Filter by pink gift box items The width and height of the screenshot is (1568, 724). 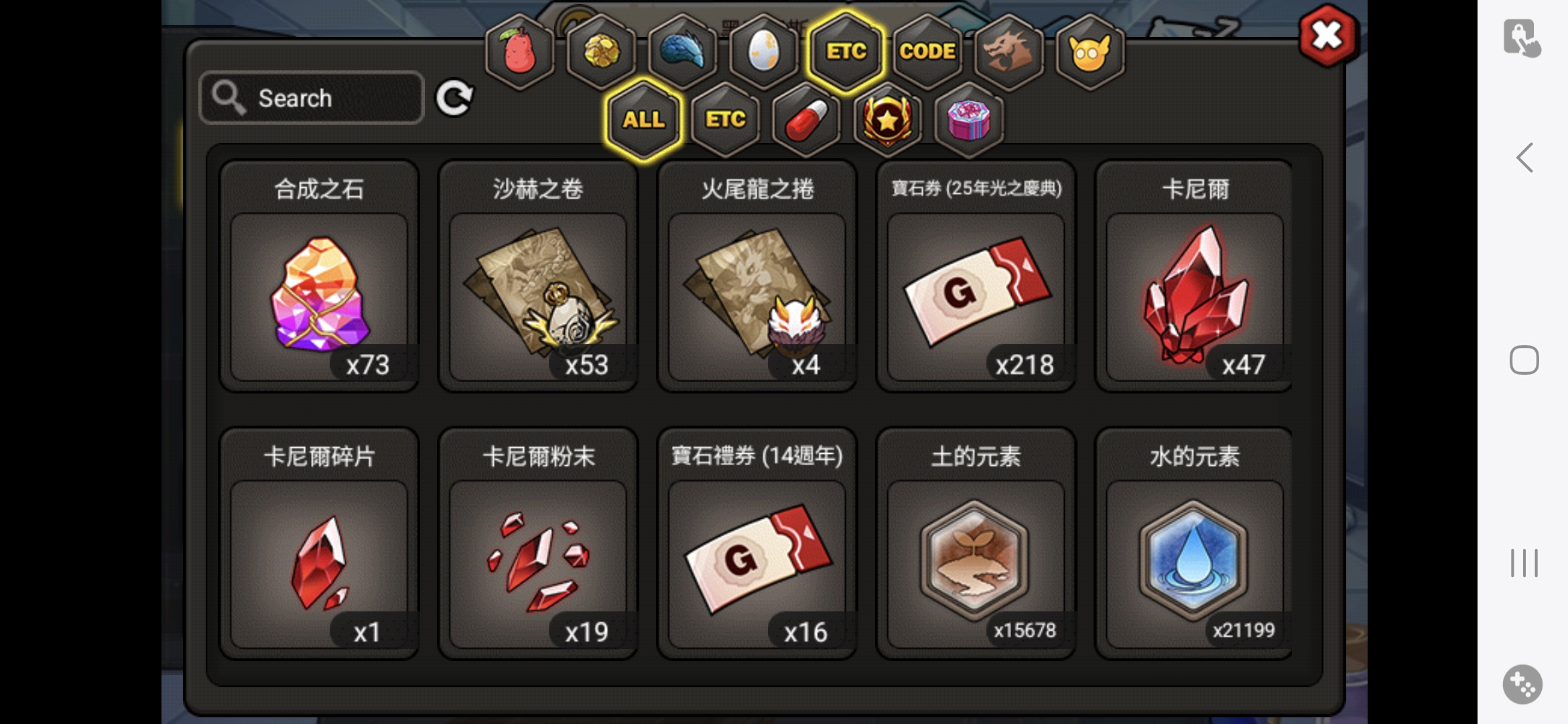(969, 120)
